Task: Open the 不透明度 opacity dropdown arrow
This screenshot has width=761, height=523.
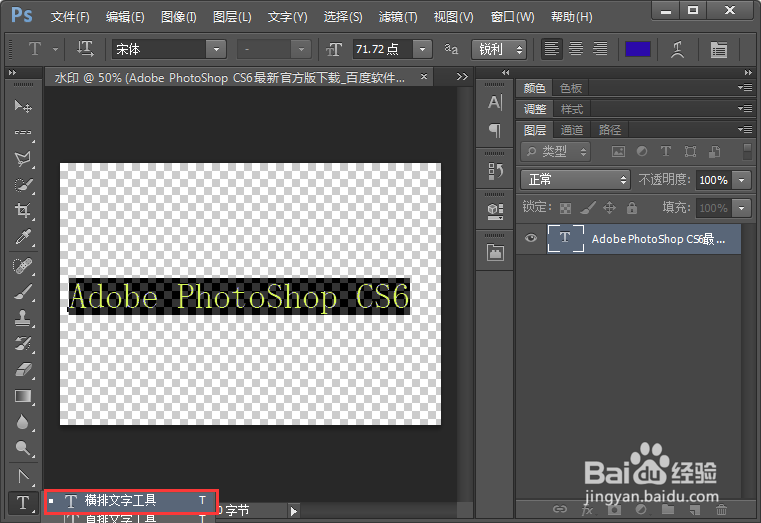Action: click(x=742, y=180)
